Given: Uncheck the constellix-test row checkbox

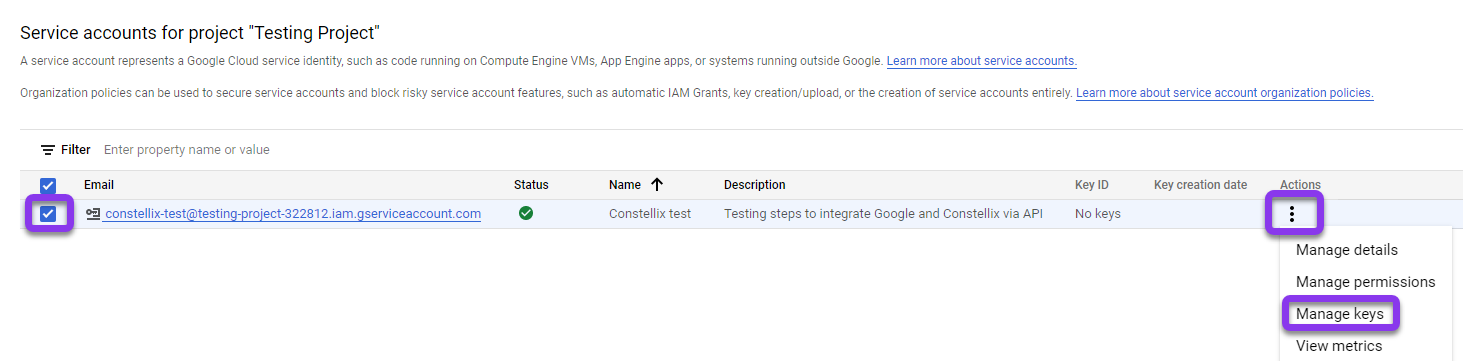Looking at the screenshot, I should [x=48, y=213].
